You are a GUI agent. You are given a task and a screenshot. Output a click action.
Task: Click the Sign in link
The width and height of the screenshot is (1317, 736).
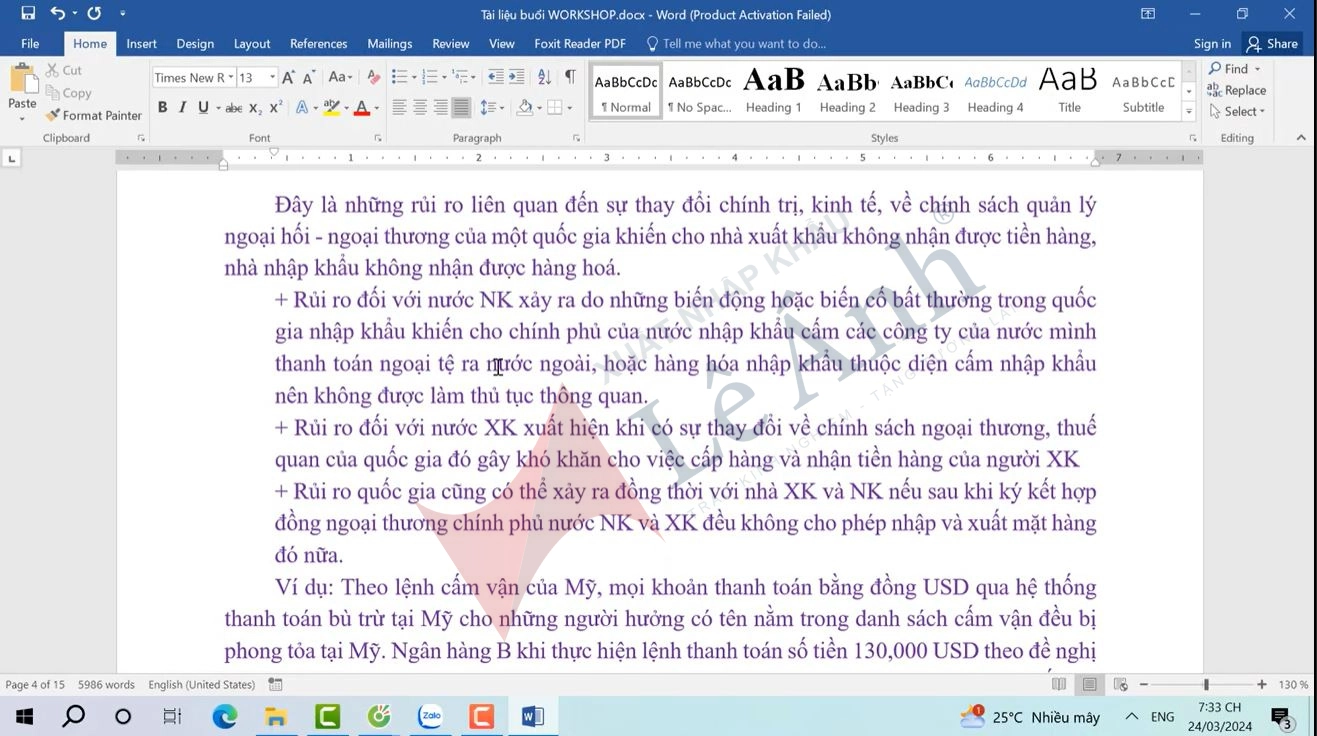(x=1211, y=43)
